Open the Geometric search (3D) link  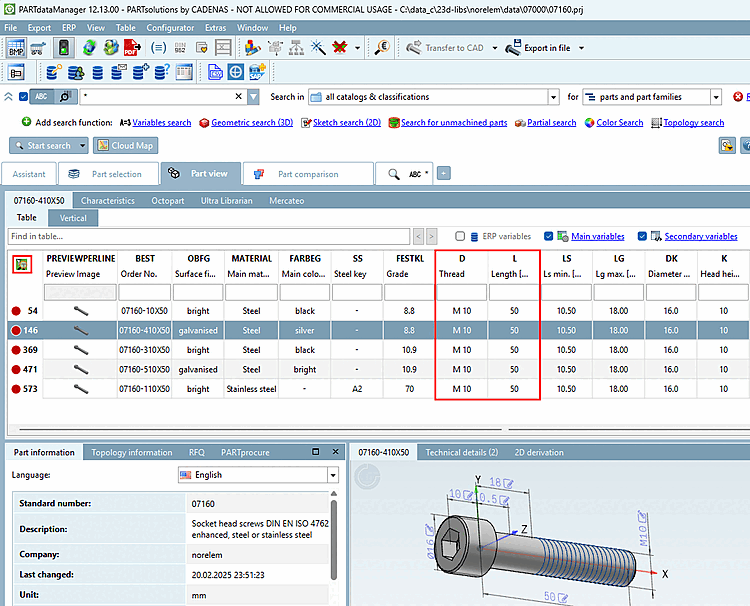[252, 123]
